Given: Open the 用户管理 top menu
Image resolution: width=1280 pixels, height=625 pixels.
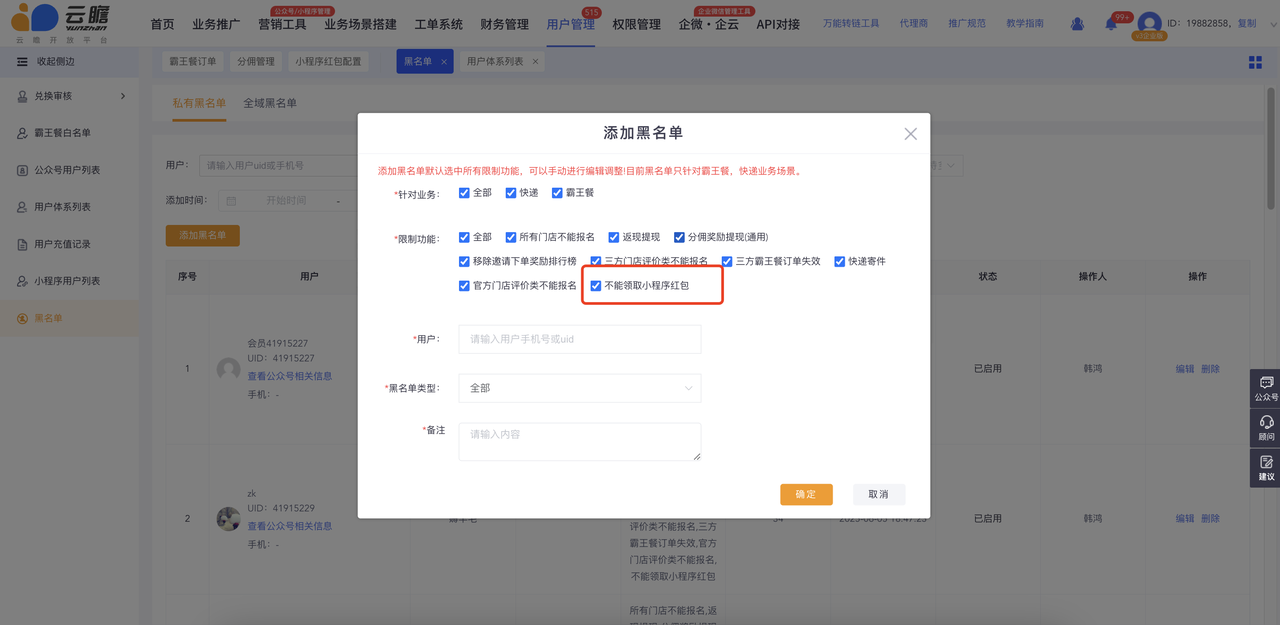Looking at the screenshot, I should [x=571, y=24].
